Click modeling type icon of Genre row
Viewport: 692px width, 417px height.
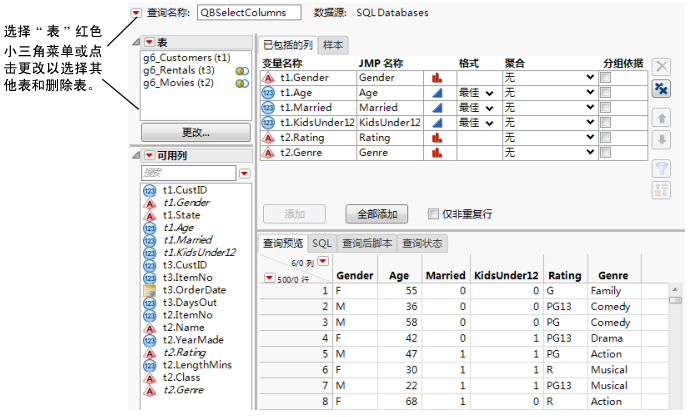tap(437, 153)
